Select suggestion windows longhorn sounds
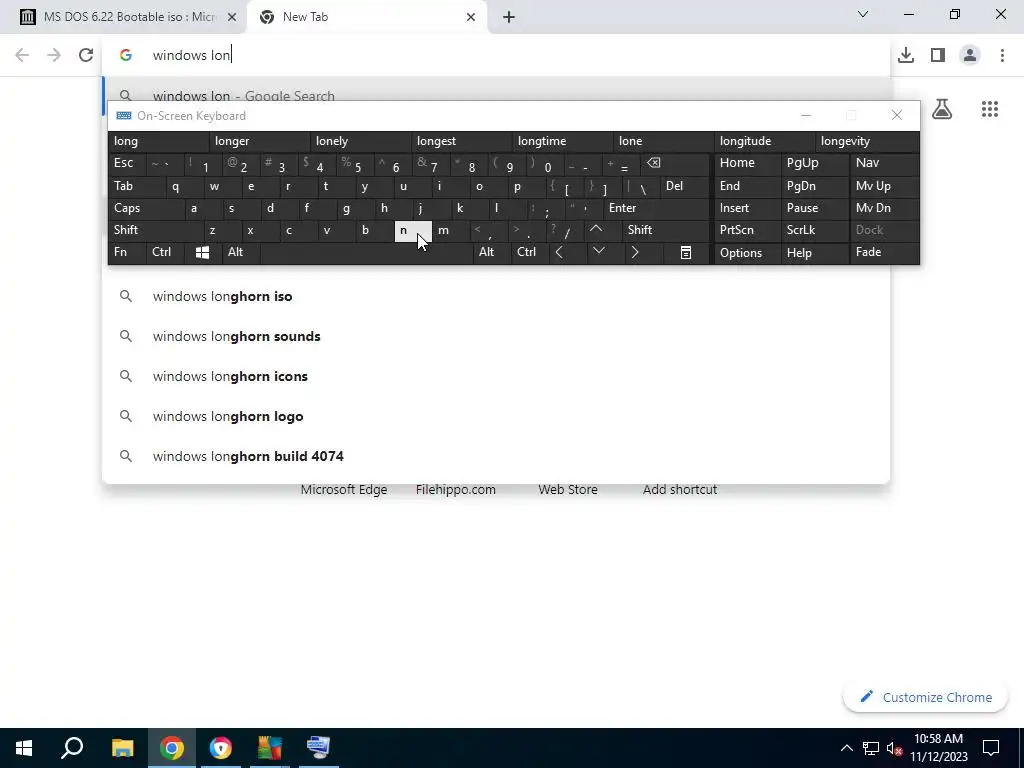 click(496, 336)
